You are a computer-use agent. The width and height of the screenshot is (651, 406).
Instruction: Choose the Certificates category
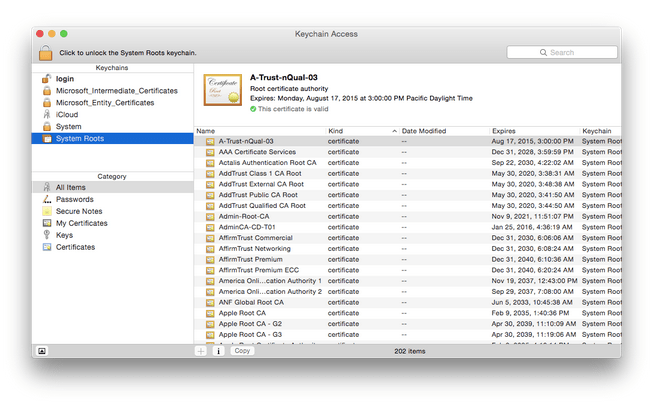tap(113, 247)
